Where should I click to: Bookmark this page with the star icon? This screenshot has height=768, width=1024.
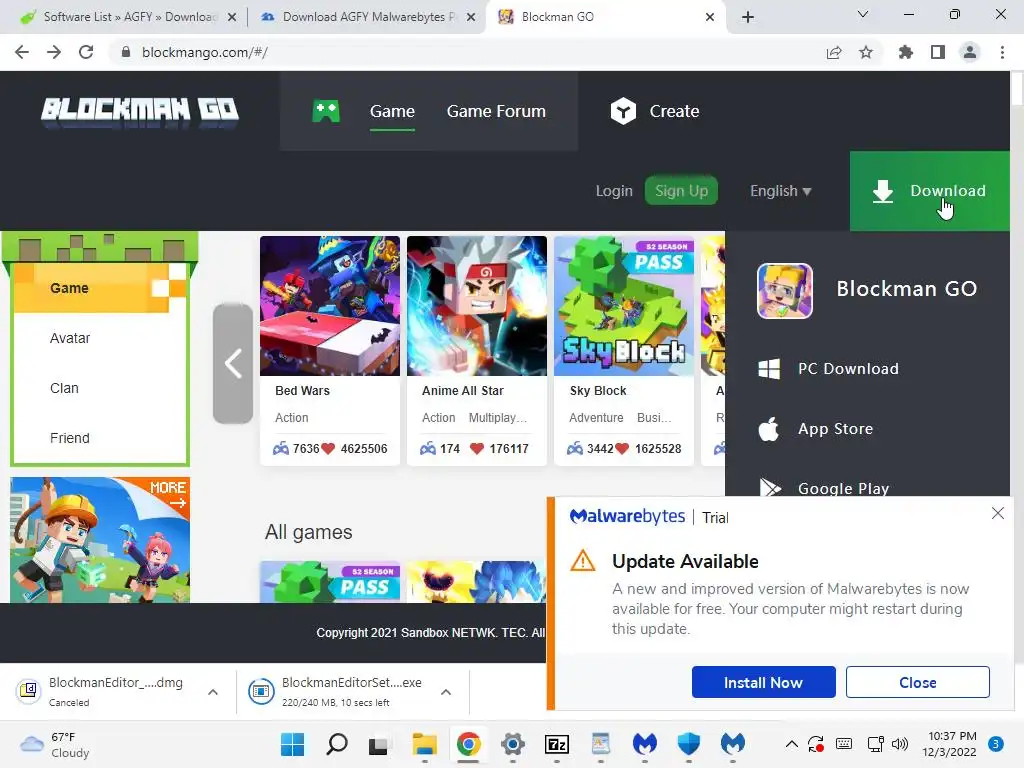tap(866, 52)
